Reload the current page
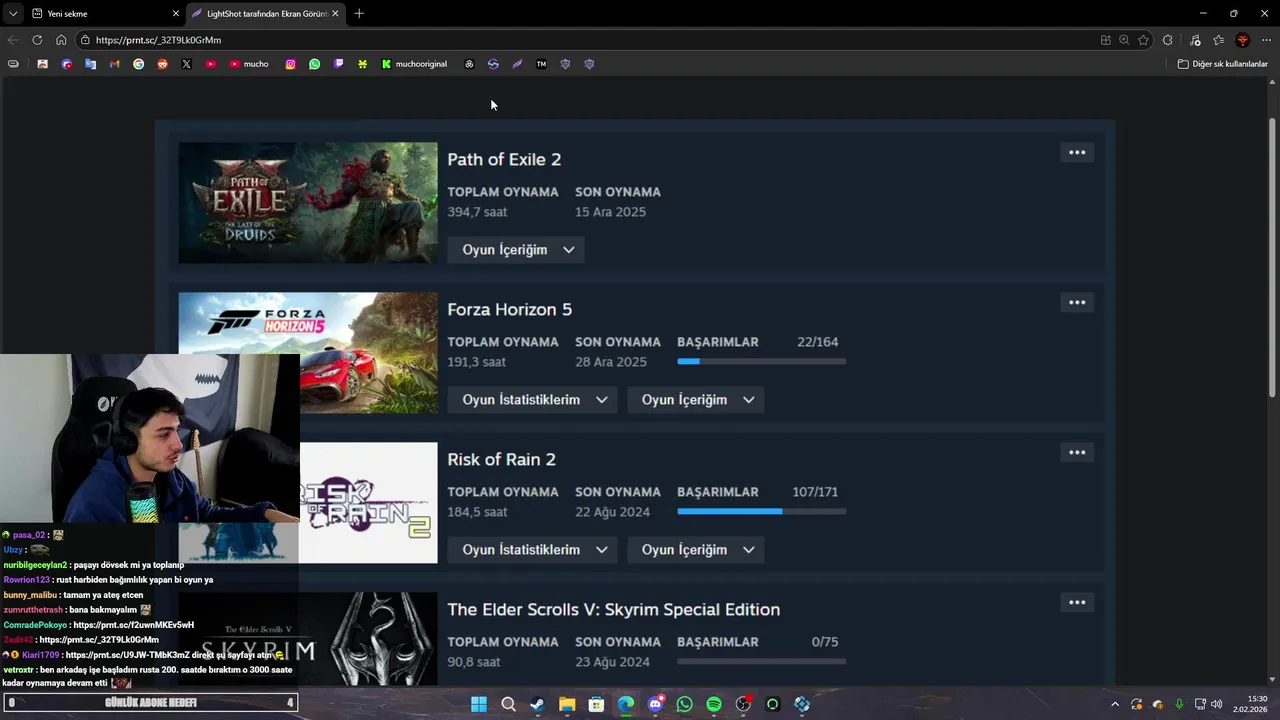 pyautogui.click(x=37, y=40)
